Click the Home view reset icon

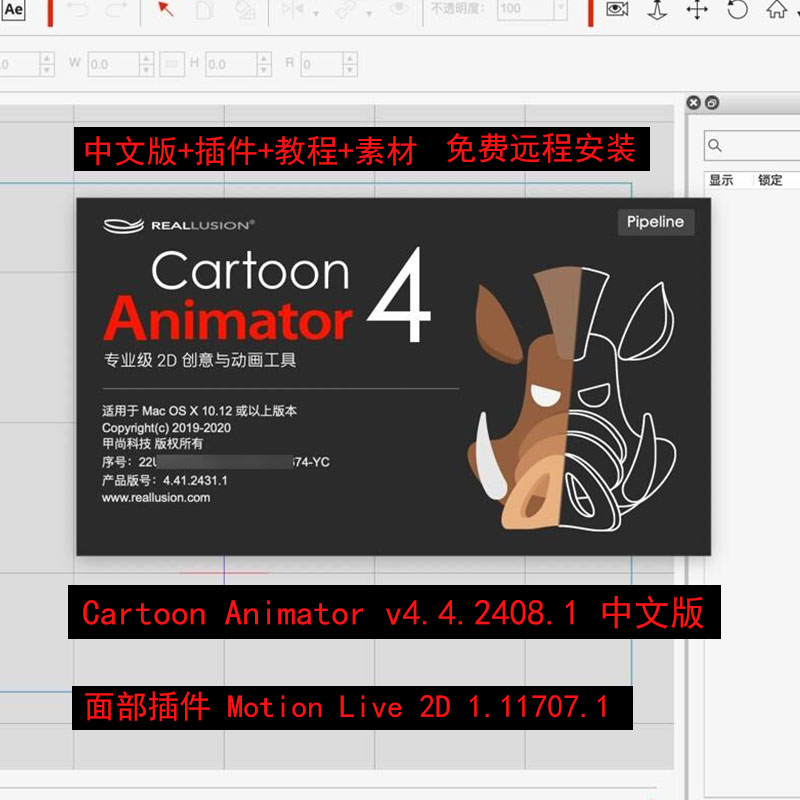click(776, 9)
